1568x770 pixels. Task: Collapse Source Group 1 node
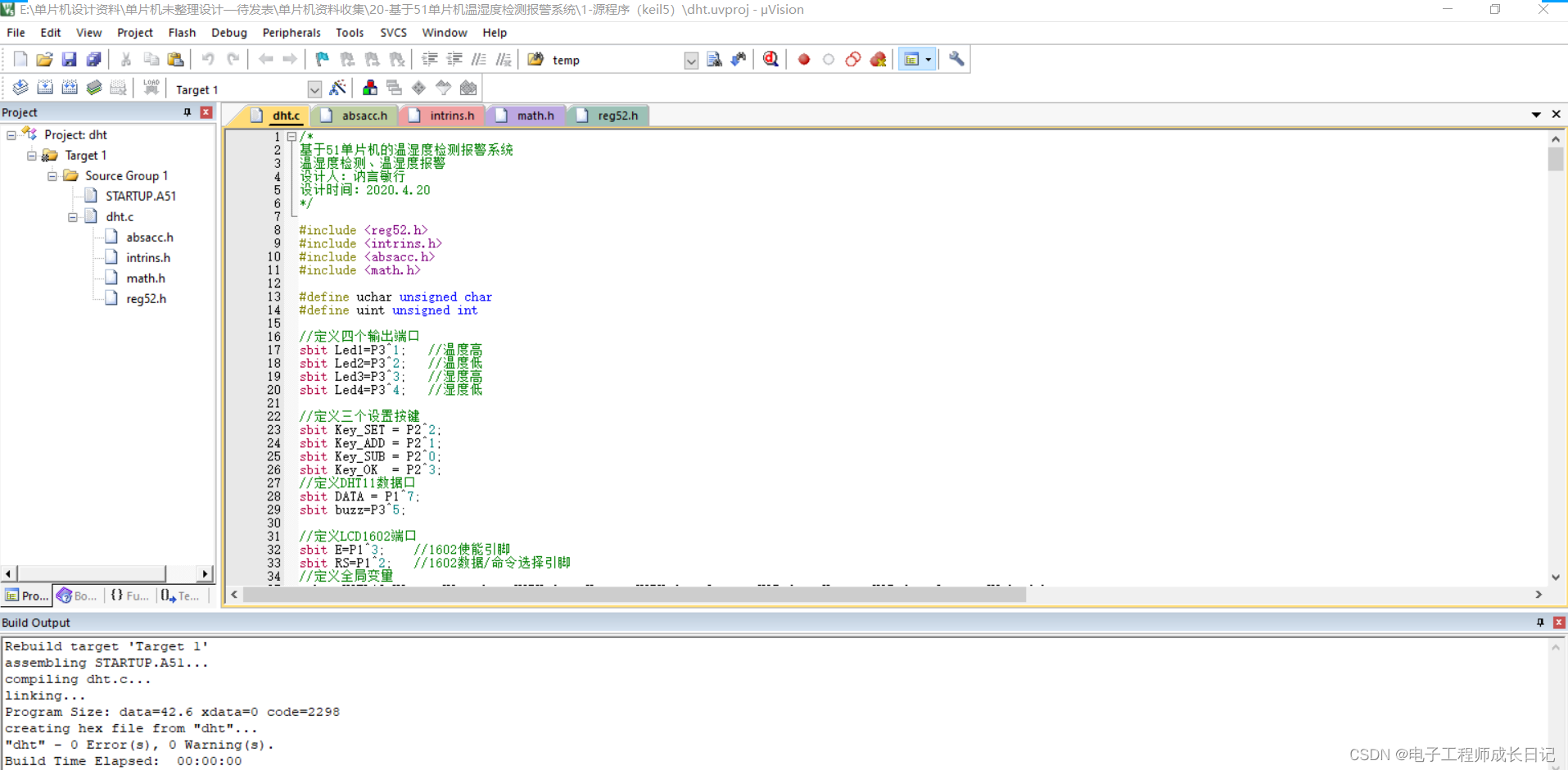(52, 176)
